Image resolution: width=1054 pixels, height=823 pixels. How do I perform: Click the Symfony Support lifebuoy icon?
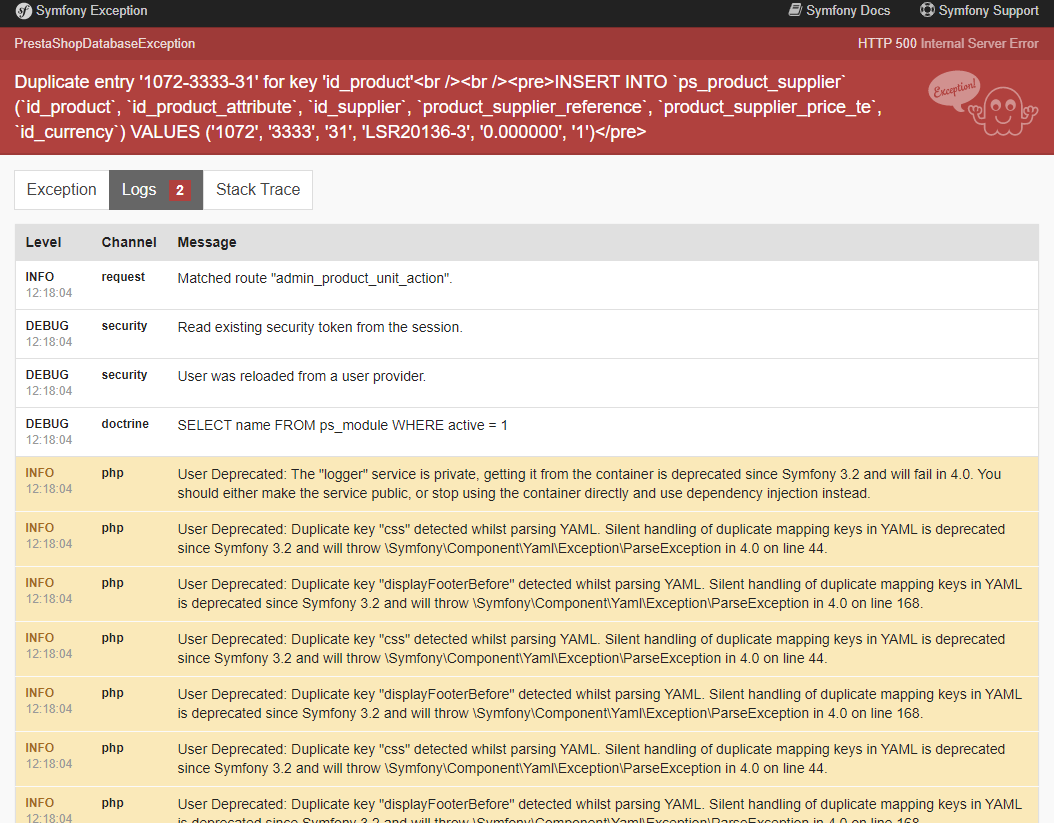click(x=927, y=10)
